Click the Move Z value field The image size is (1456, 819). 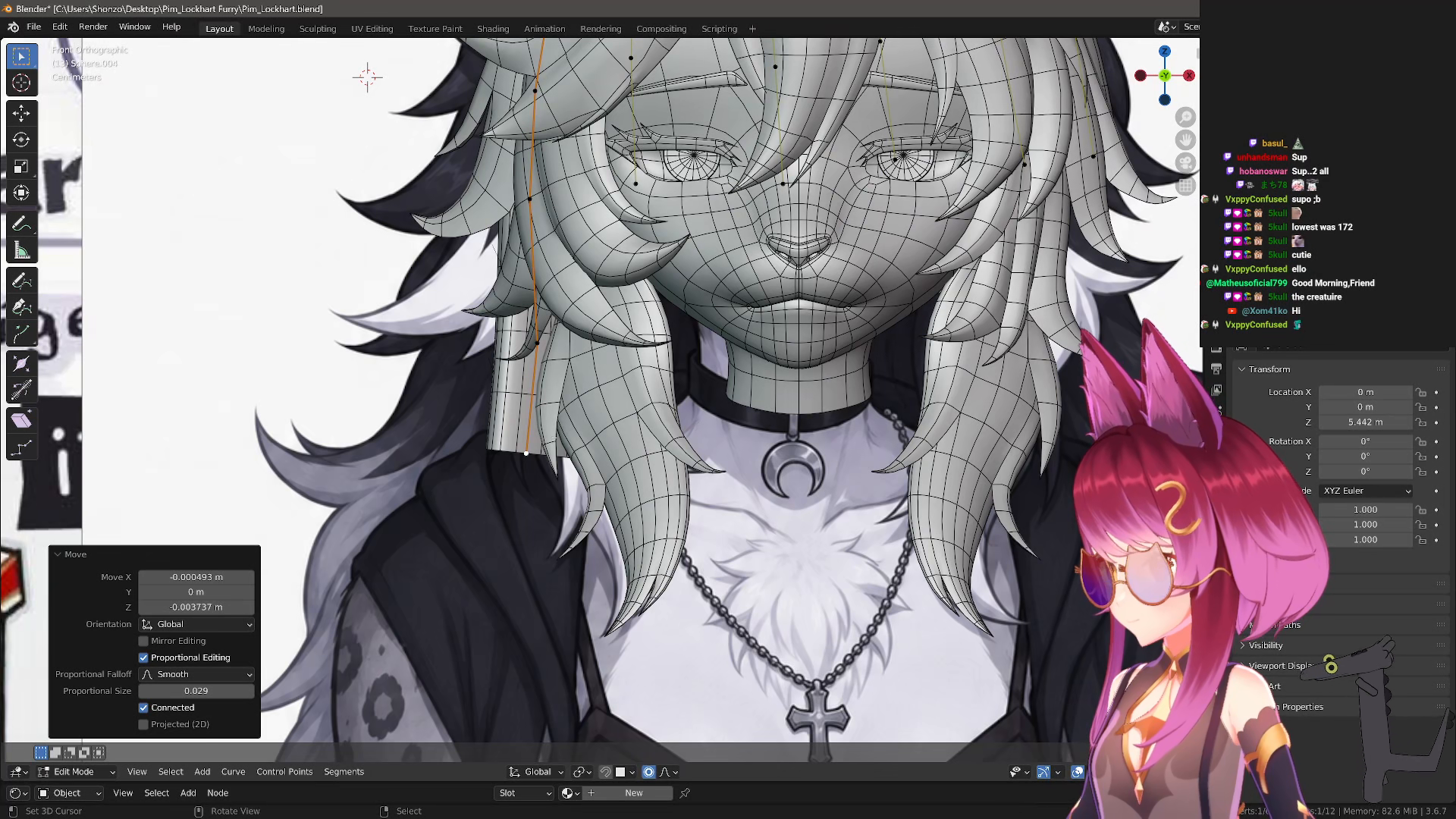point(196,607)
